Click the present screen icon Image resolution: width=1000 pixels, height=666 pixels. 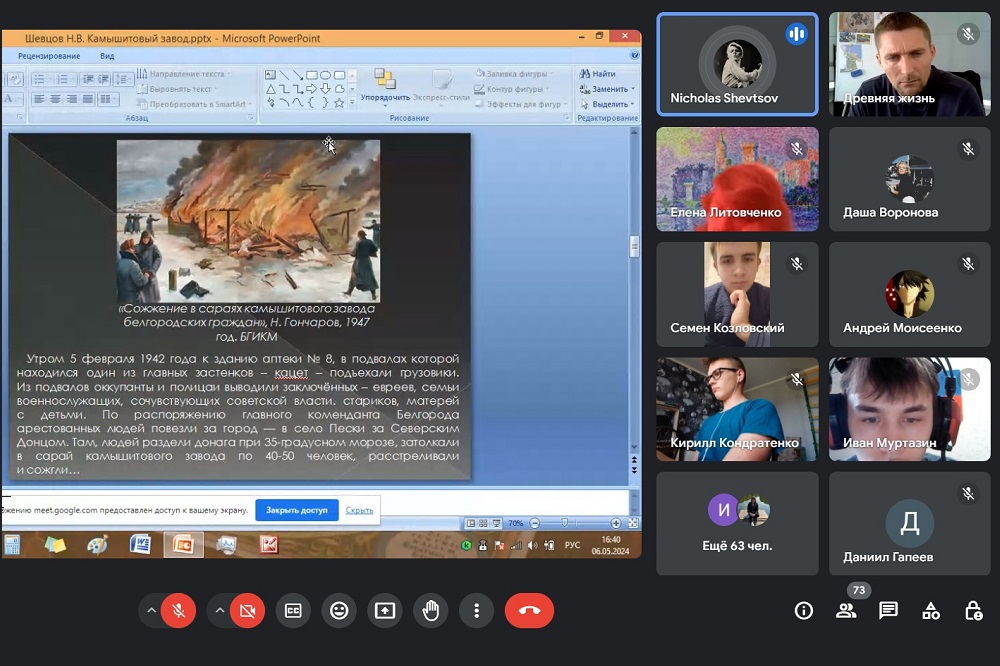click(x=385, y=610)
